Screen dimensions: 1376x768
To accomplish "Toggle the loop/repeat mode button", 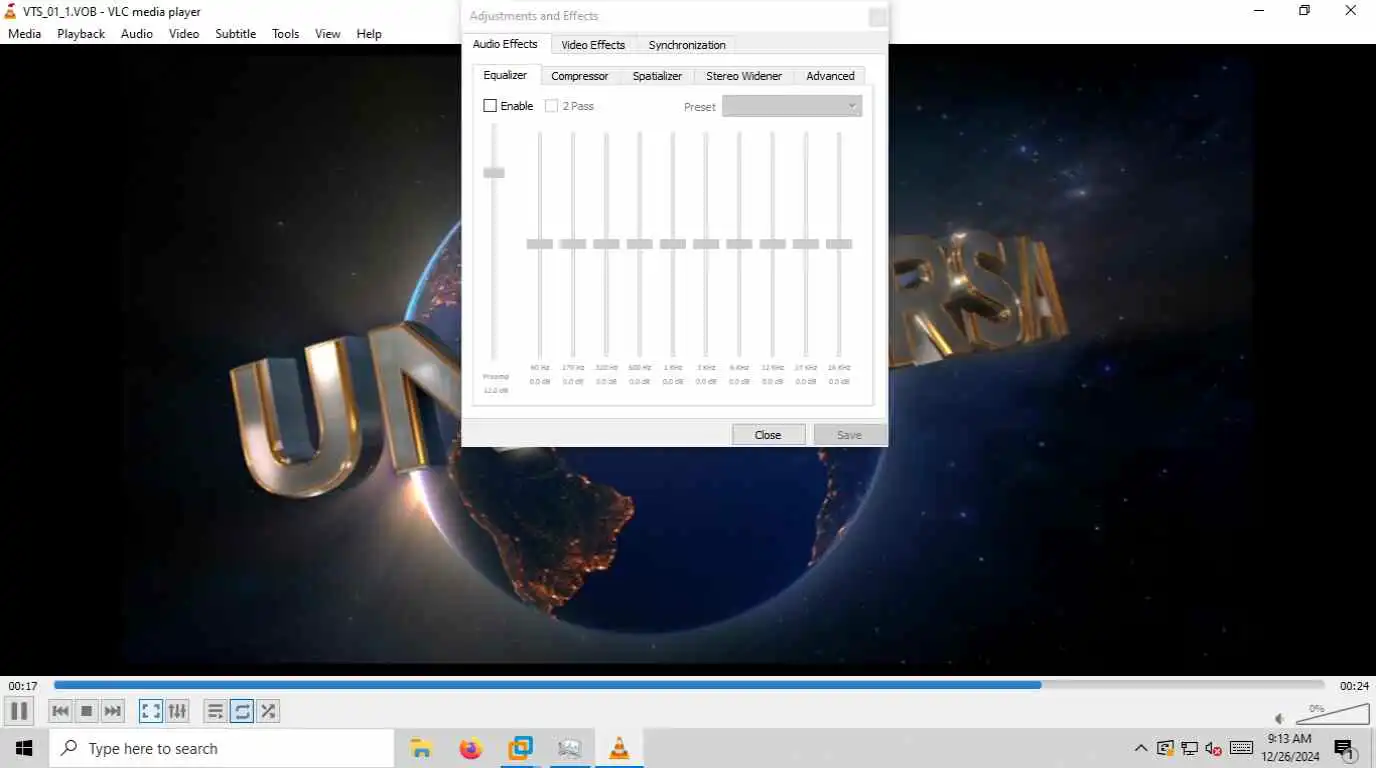I will [x=242, y=711].
